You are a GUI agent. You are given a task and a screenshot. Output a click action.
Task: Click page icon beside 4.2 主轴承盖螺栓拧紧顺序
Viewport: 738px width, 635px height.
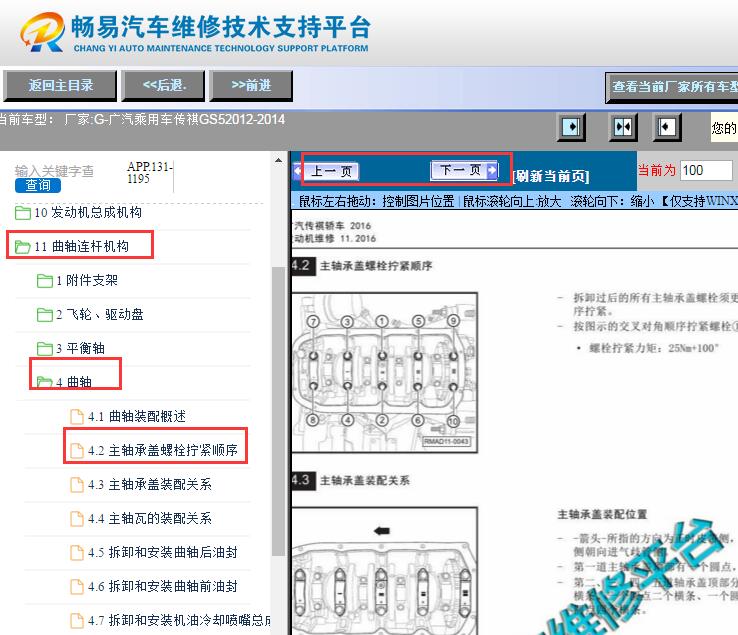[x=77, y=451]
